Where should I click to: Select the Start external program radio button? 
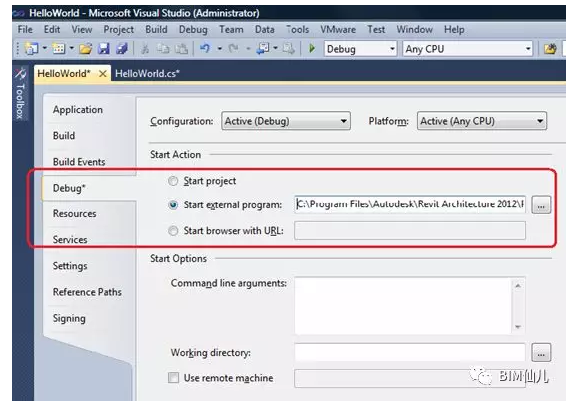coord(173,205)
